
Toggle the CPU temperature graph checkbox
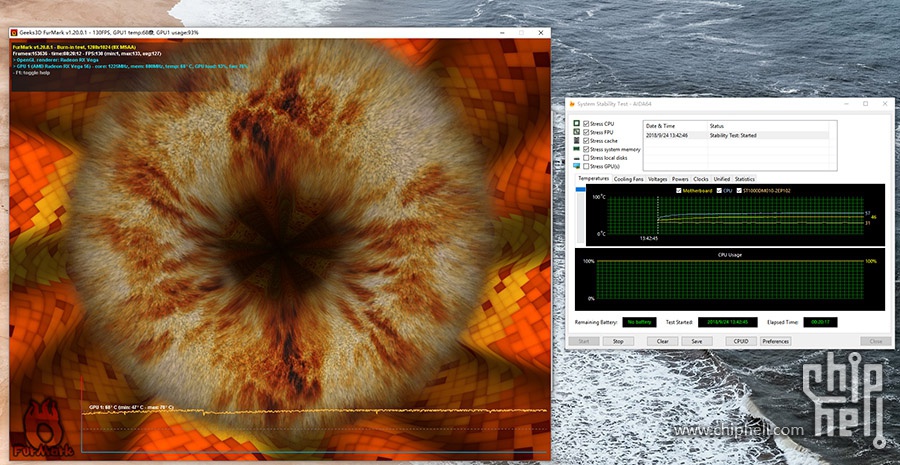[x=719, y=190]
